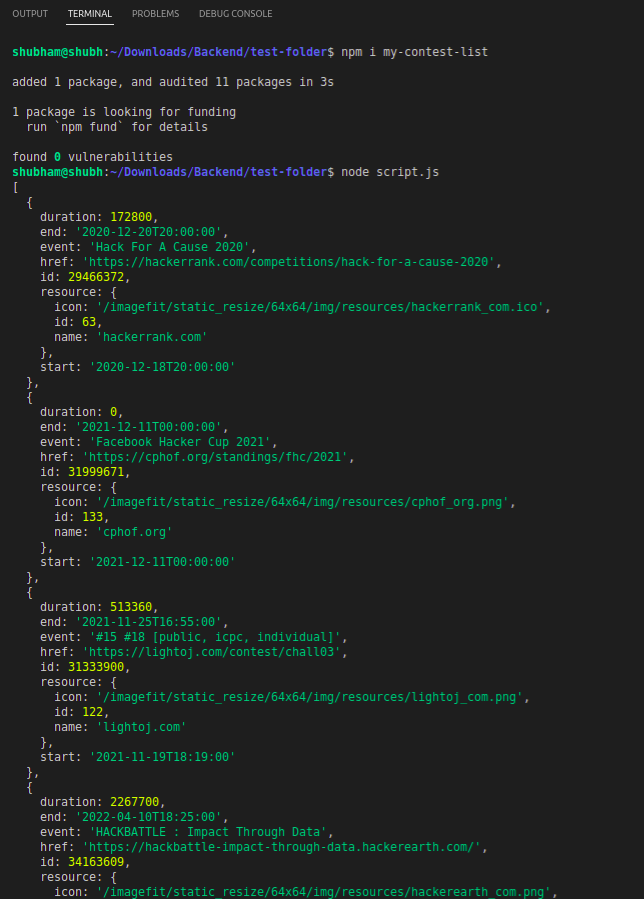Click id value 29466372
Image resolution: width=644 pixels, height=900 pixels.
coord(96,277)
